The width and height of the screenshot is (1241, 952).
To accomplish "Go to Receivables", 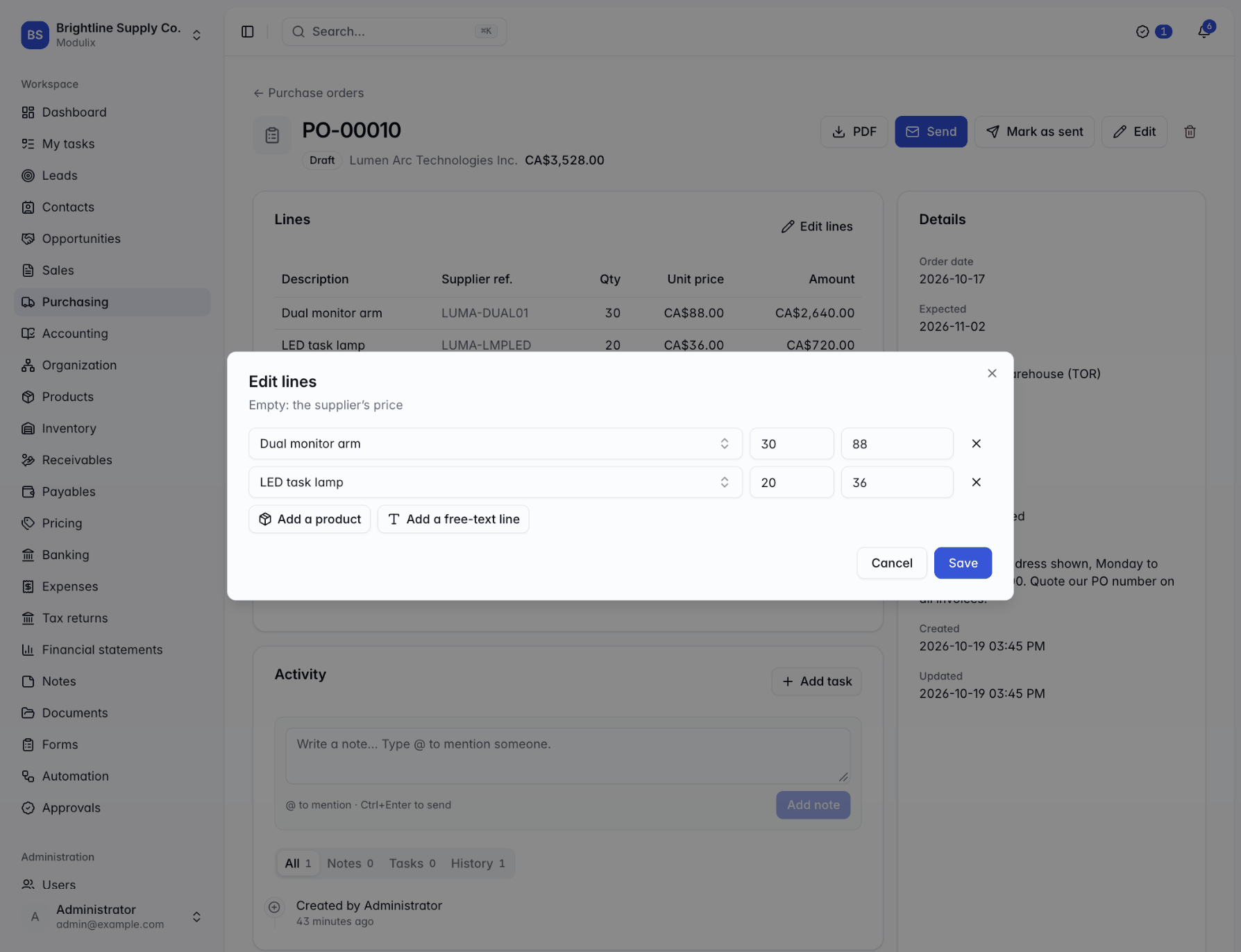I will tap(112, 459).
